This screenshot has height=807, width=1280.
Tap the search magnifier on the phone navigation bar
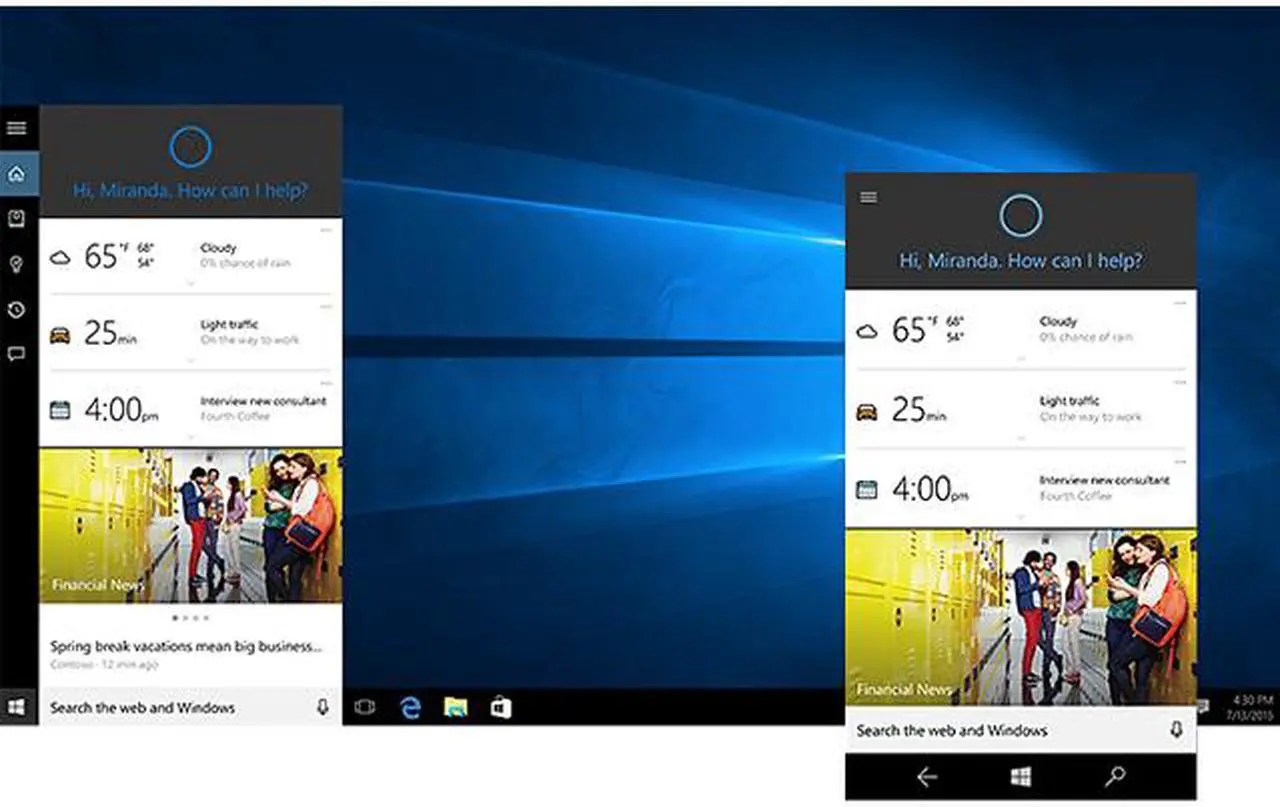(x=1115, y=777)
